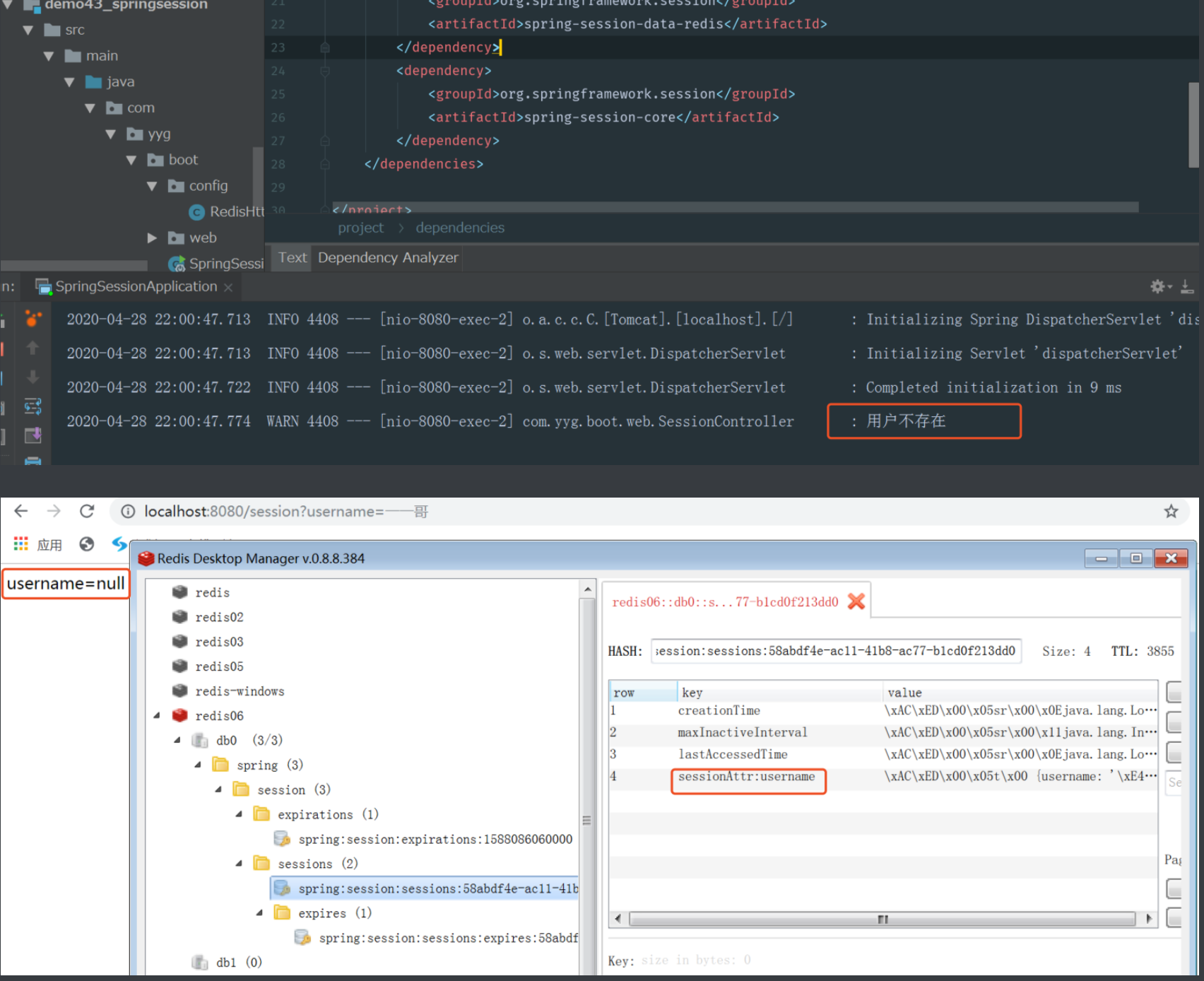
Task: Select the lastAccessedTime row
Action: pos(883,755)
